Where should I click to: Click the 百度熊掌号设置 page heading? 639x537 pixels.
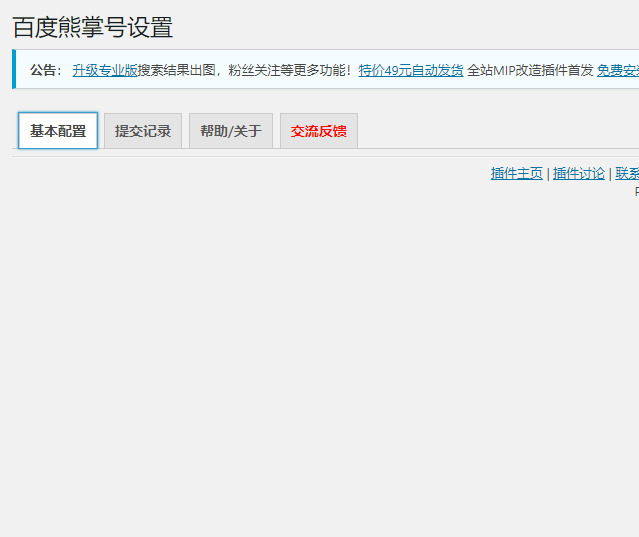click(93, 27)
